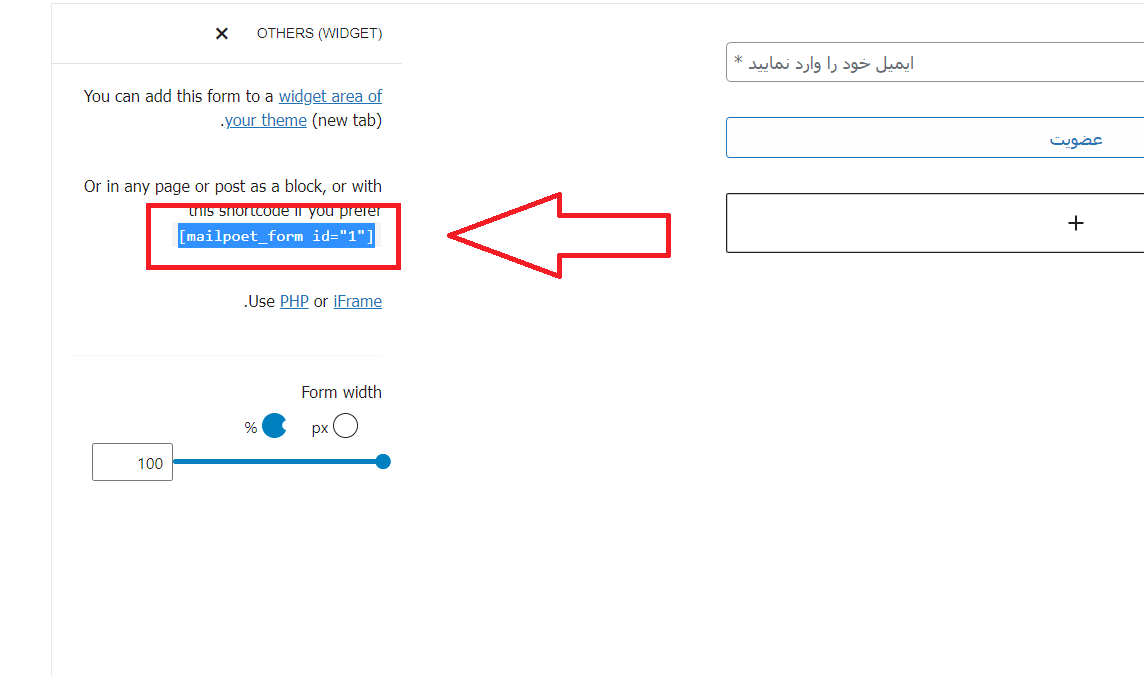
Task: Select the px width unit radio
Action: coord(345,425)
